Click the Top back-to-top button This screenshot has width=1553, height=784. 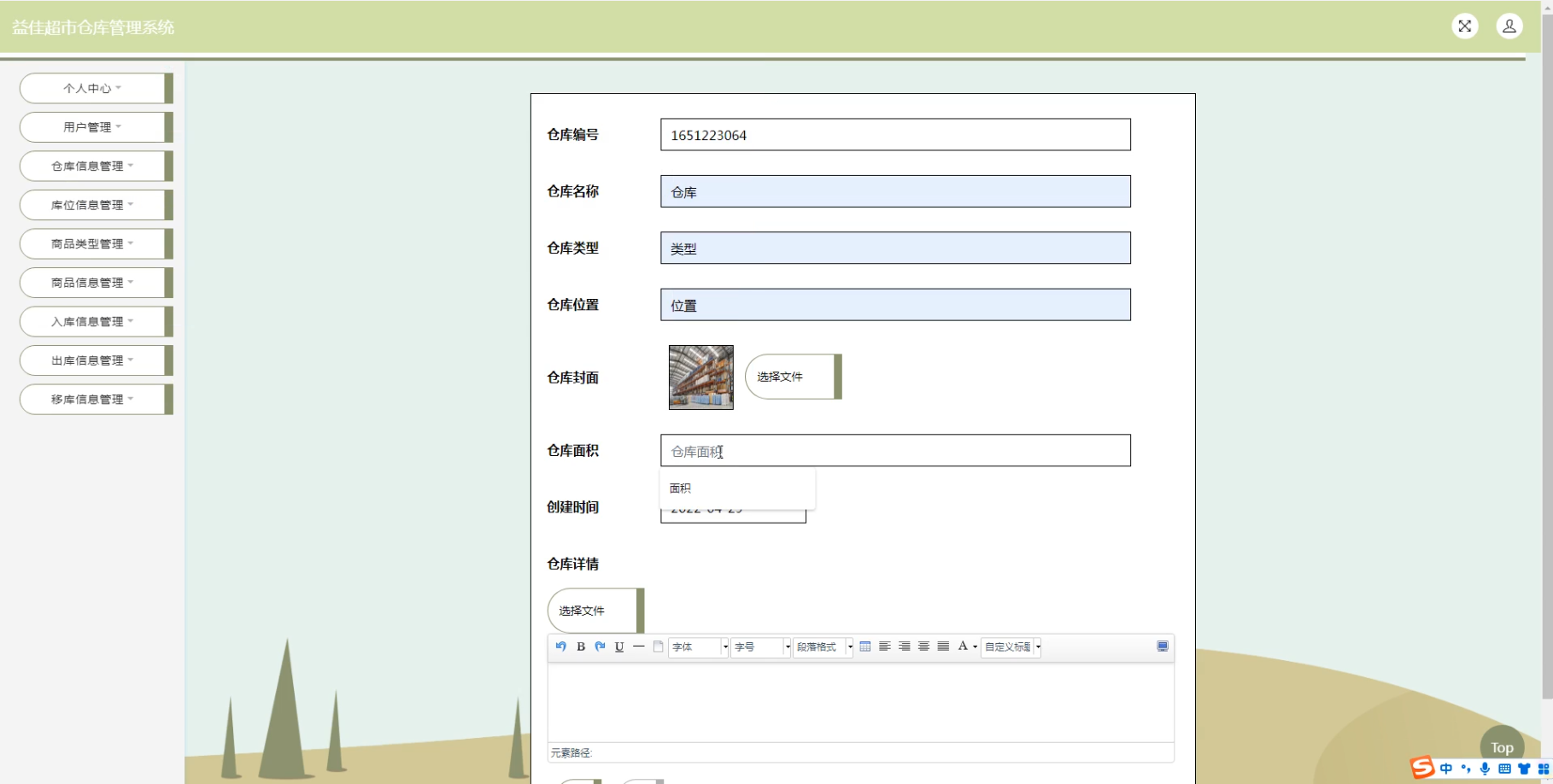[x=1502, y=747]
